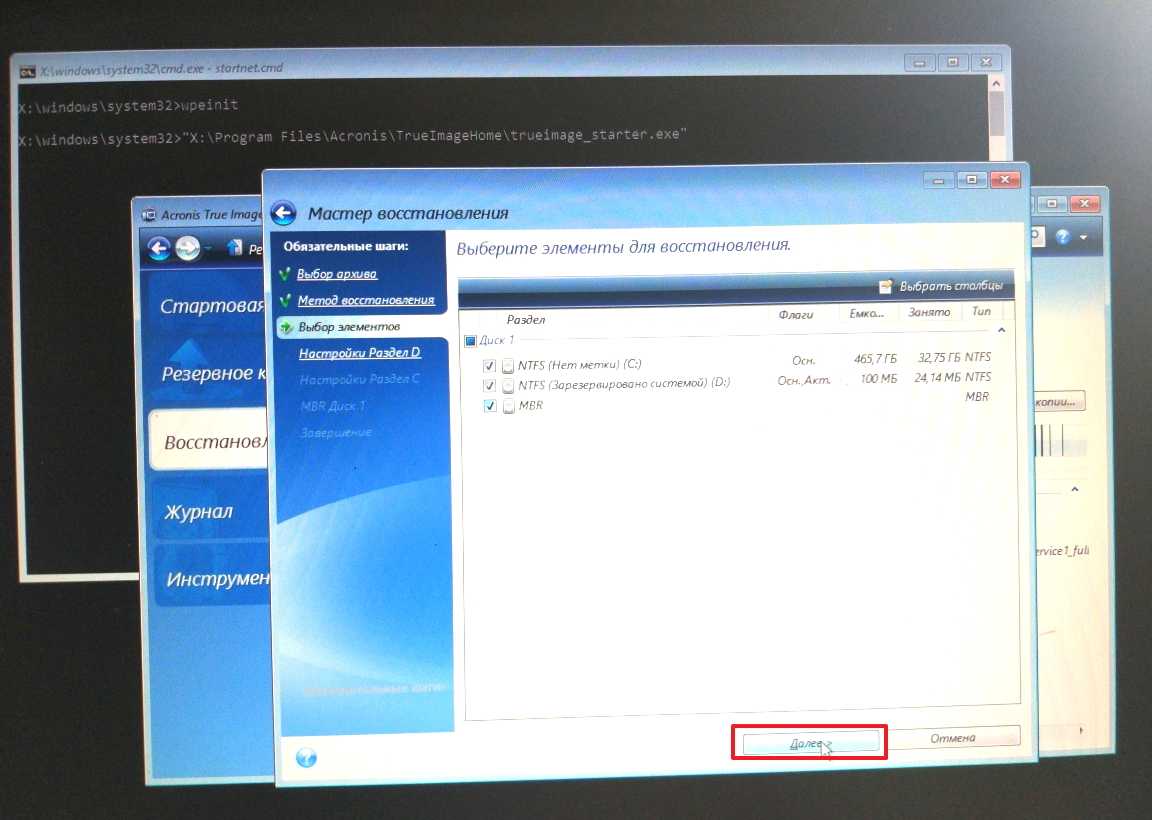
Task: Click the cmd.exe window title icon
Action: (27, 71)
